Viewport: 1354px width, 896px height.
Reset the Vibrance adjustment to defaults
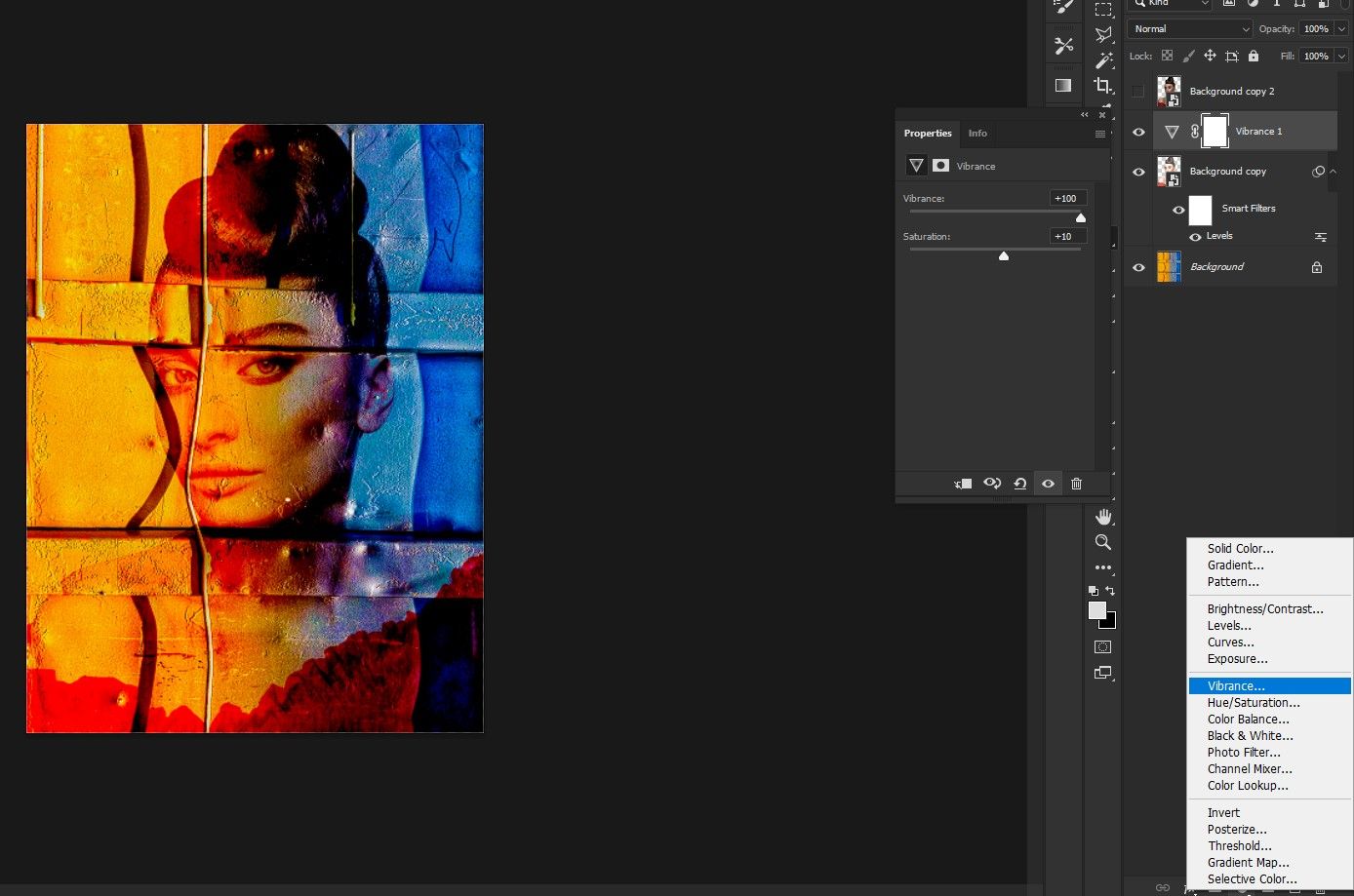click(1019, 483)
